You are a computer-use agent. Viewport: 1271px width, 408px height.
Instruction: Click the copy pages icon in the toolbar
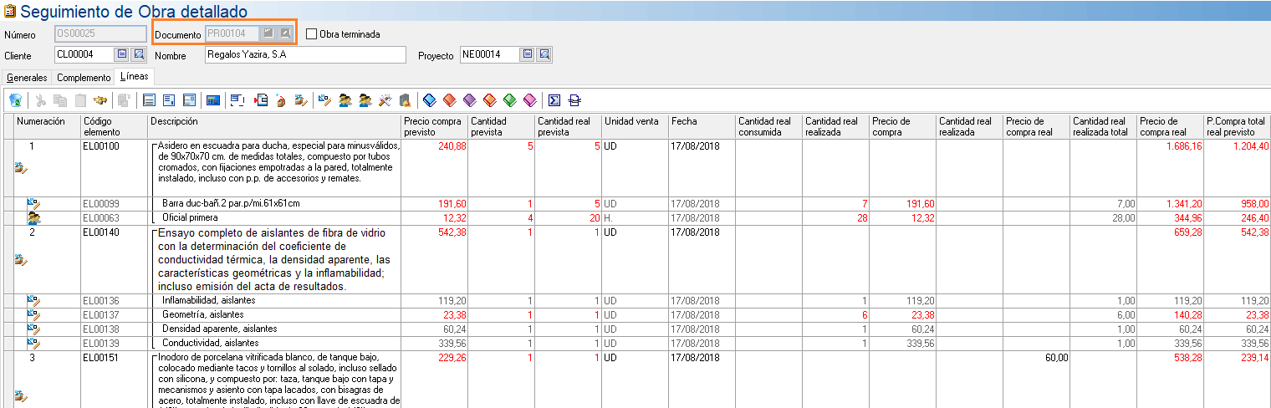pyautogui.click(x=59, y=100)
